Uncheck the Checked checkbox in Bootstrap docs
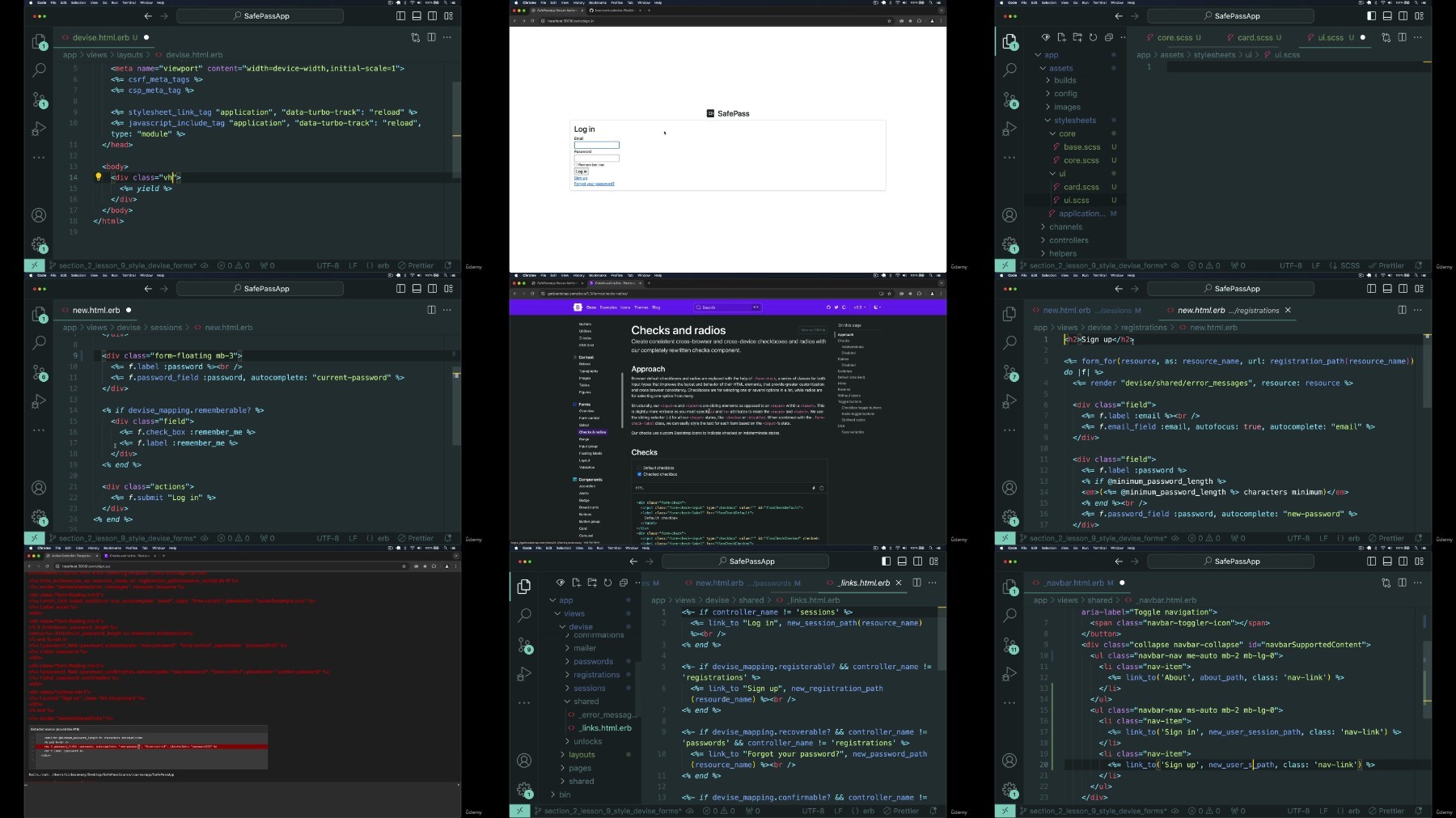 tap(639, 474)
